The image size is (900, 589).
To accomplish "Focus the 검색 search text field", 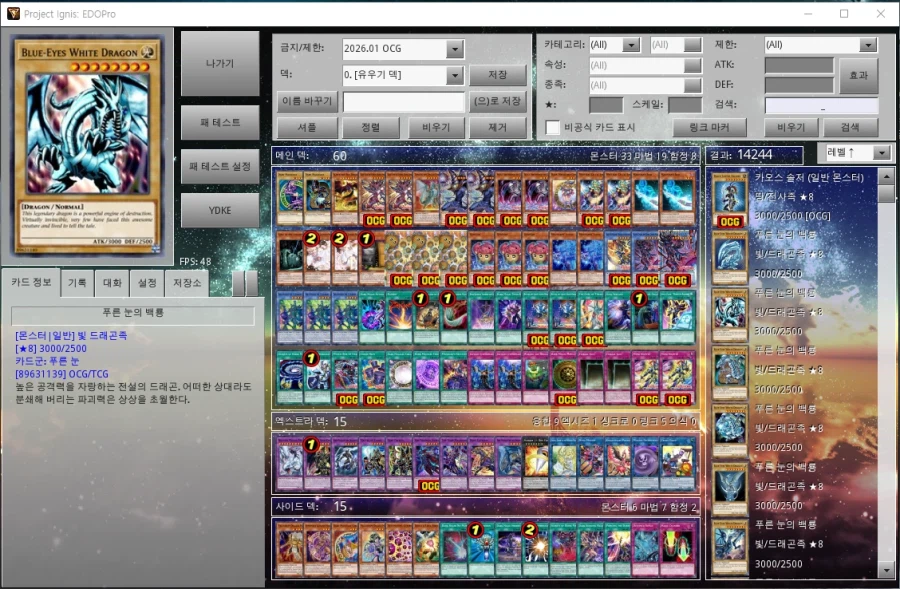I will (x=821, y=105).
